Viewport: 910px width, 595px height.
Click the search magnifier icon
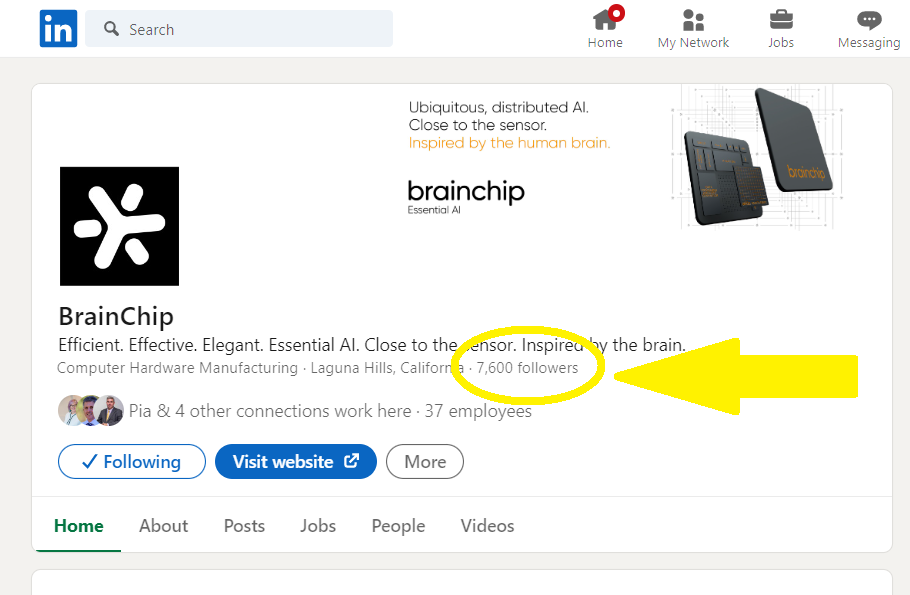(111, 28)
